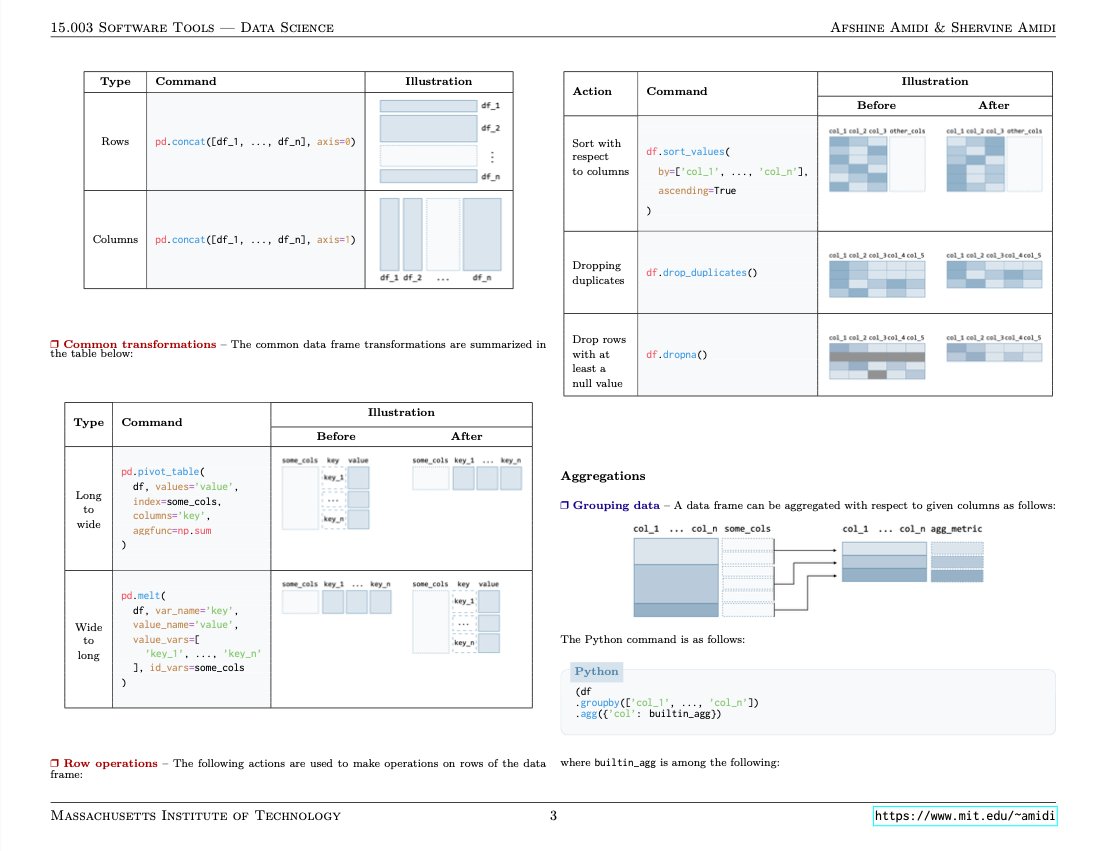Click the stacked rows concat illustration

coord(439,141)
